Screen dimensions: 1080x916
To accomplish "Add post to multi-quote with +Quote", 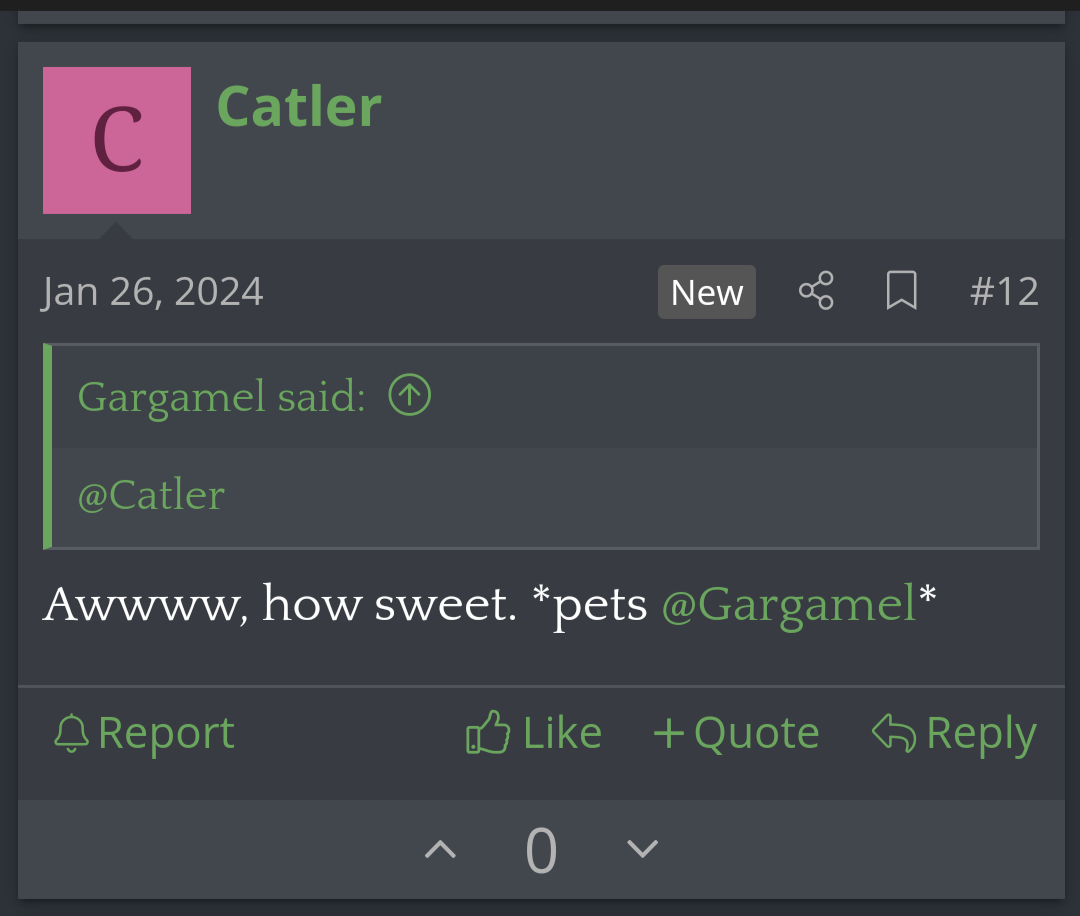I will click(x=736, y=734).
